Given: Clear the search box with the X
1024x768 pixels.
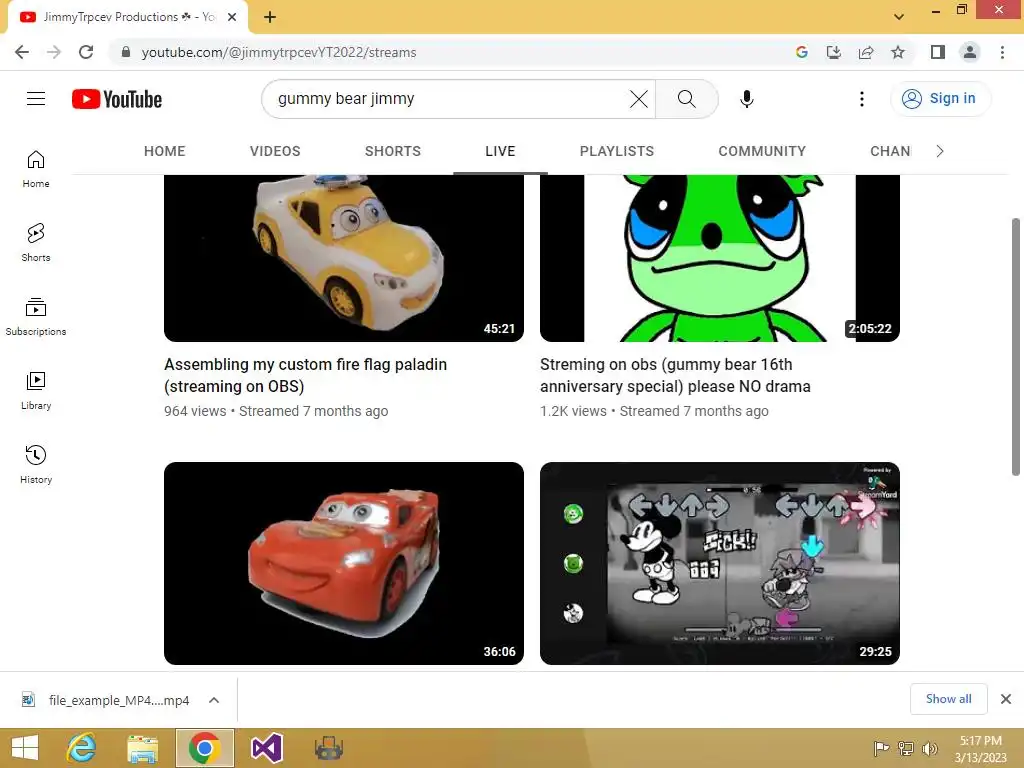Looking at the screenshot, I should (639, 99).
